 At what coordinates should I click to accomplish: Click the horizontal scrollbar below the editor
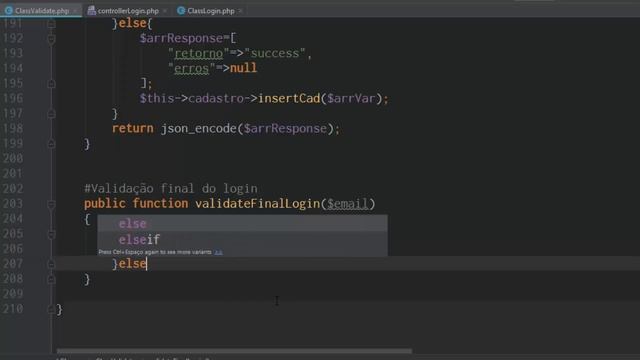[234, 351]
